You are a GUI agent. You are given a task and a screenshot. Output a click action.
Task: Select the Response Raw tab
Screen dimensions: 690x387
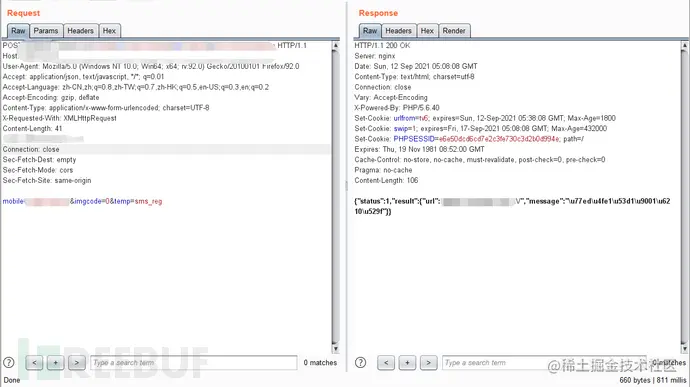(370, 31)
